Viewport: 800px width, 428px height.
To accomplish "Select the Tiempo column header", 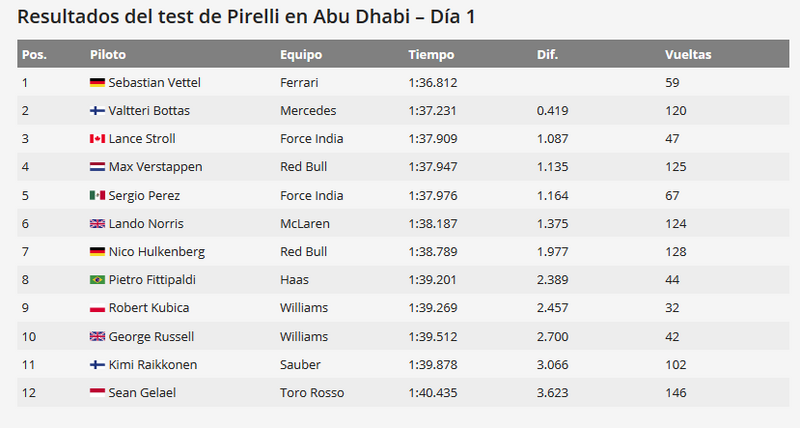I will (x=431, y=55).
